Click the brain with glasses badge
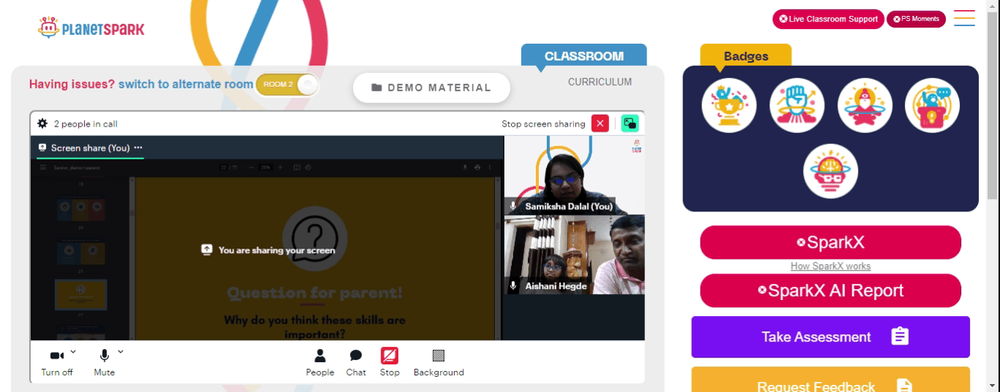 830,171
